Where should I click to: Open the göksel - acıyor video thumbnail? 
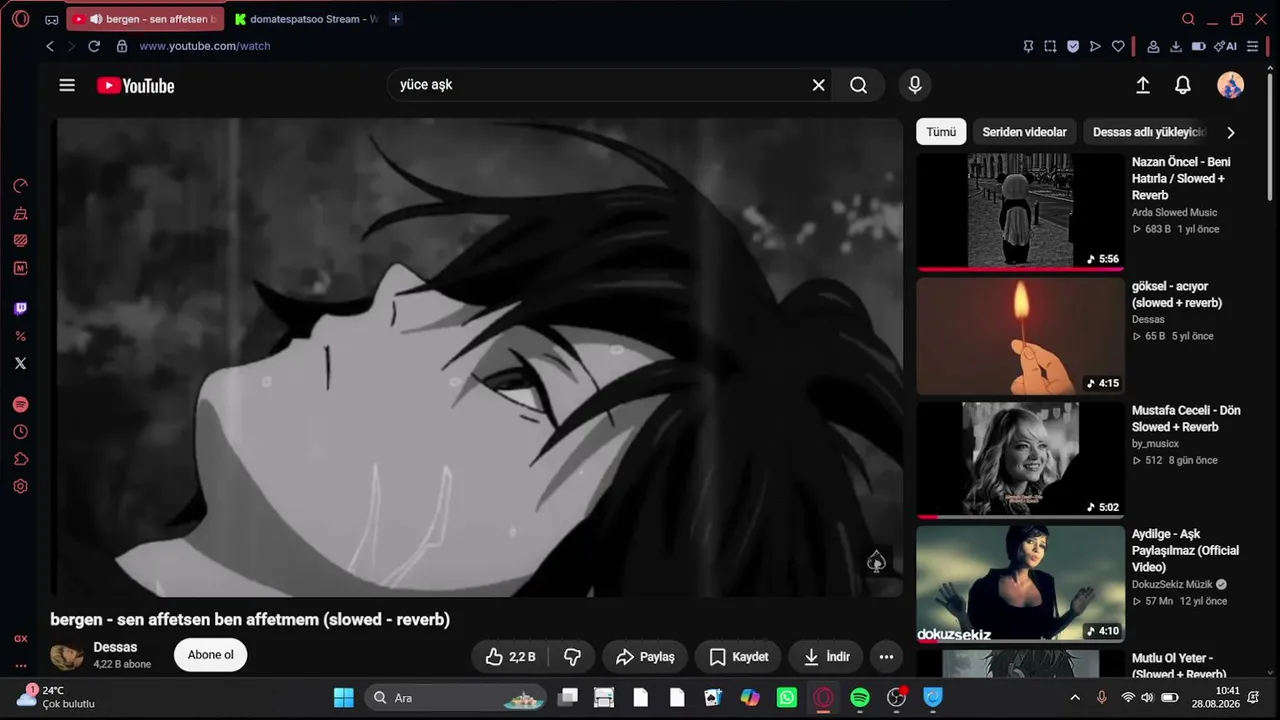point(1020,336)
